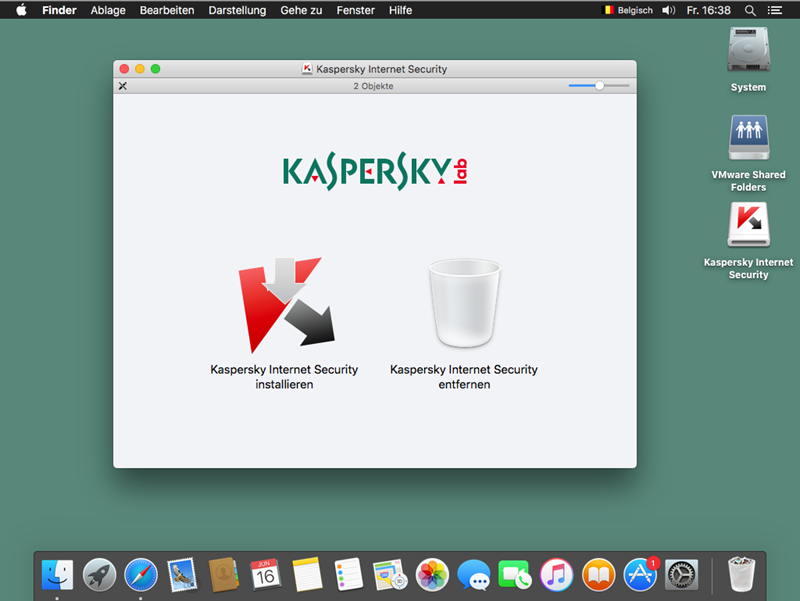Image resolution: width=800 pixels, height=601 pixels.
Task: Open the Apple menu
Action: [x=20, y=10]
